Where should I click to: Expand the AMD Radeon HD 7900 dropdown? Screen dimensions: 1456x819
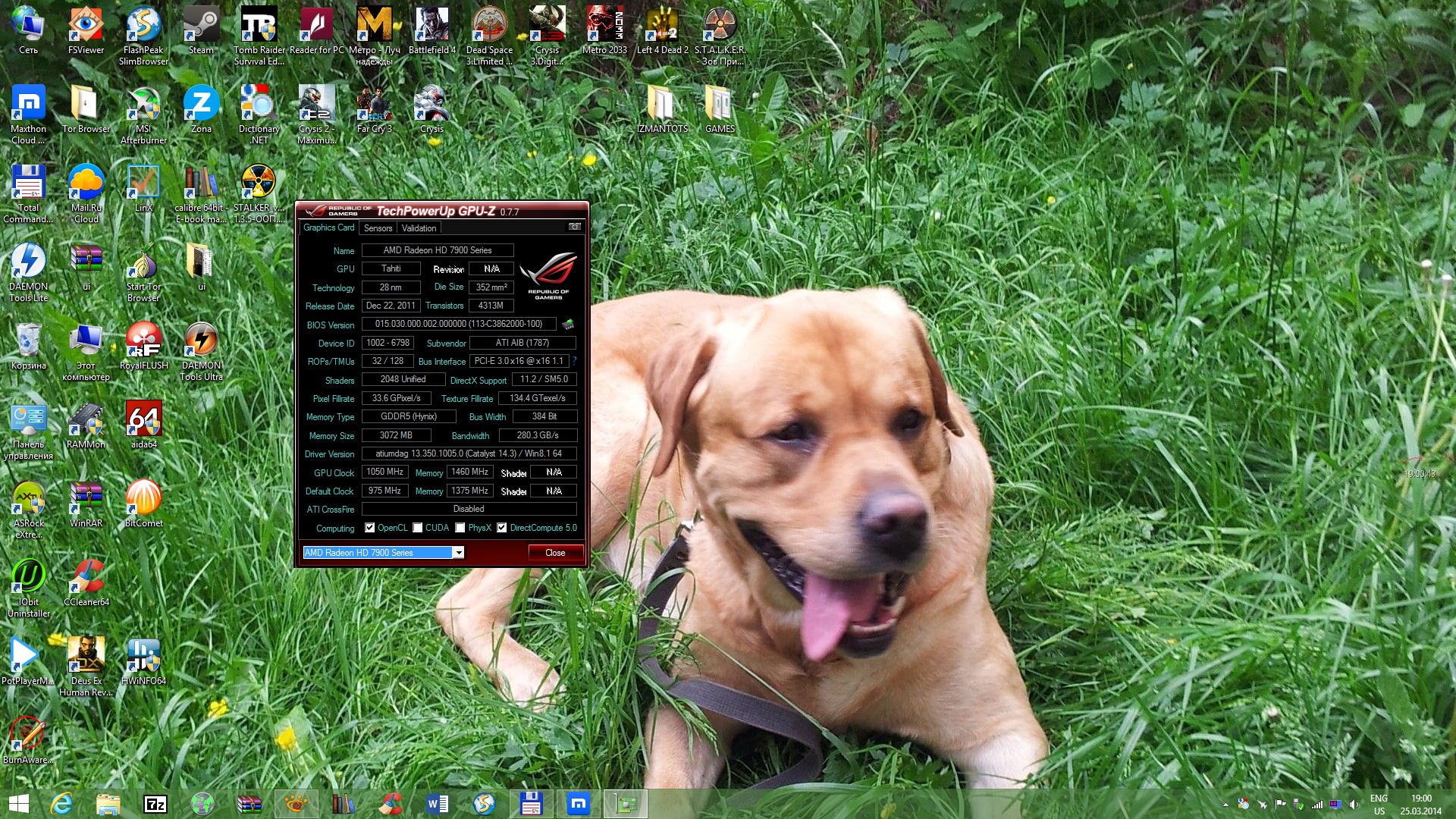pos(458,553)
